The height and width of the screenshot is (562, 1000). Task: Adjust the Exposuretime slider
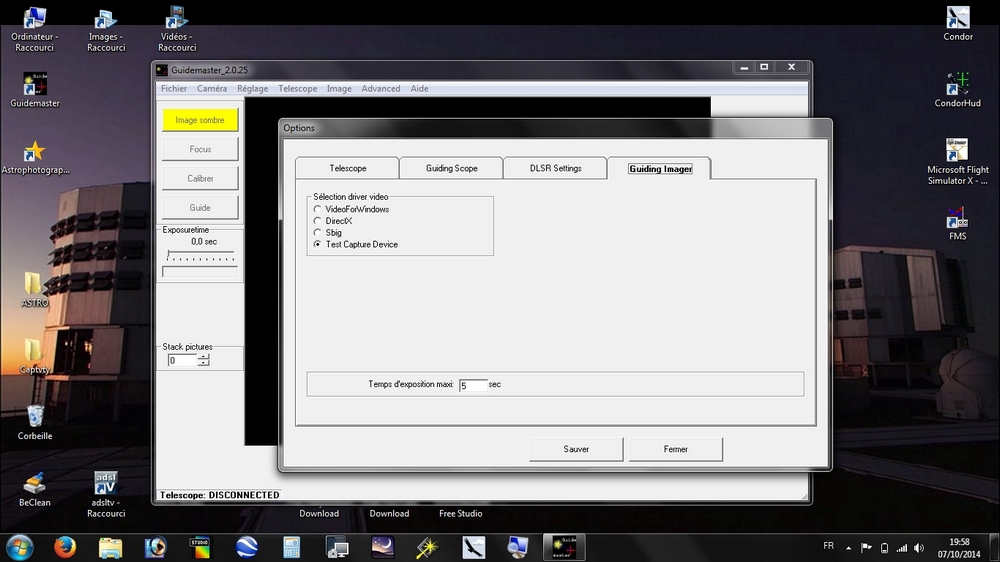pos(200,255)
